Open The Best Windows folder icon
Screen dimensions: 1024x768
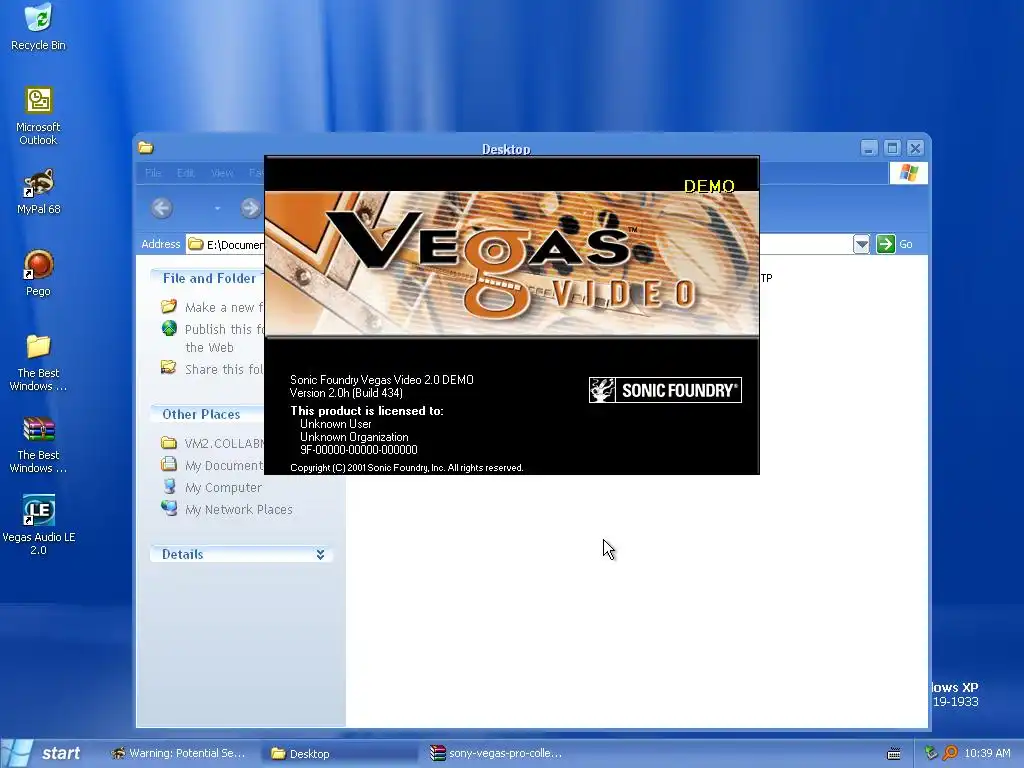tap(39, 362)
